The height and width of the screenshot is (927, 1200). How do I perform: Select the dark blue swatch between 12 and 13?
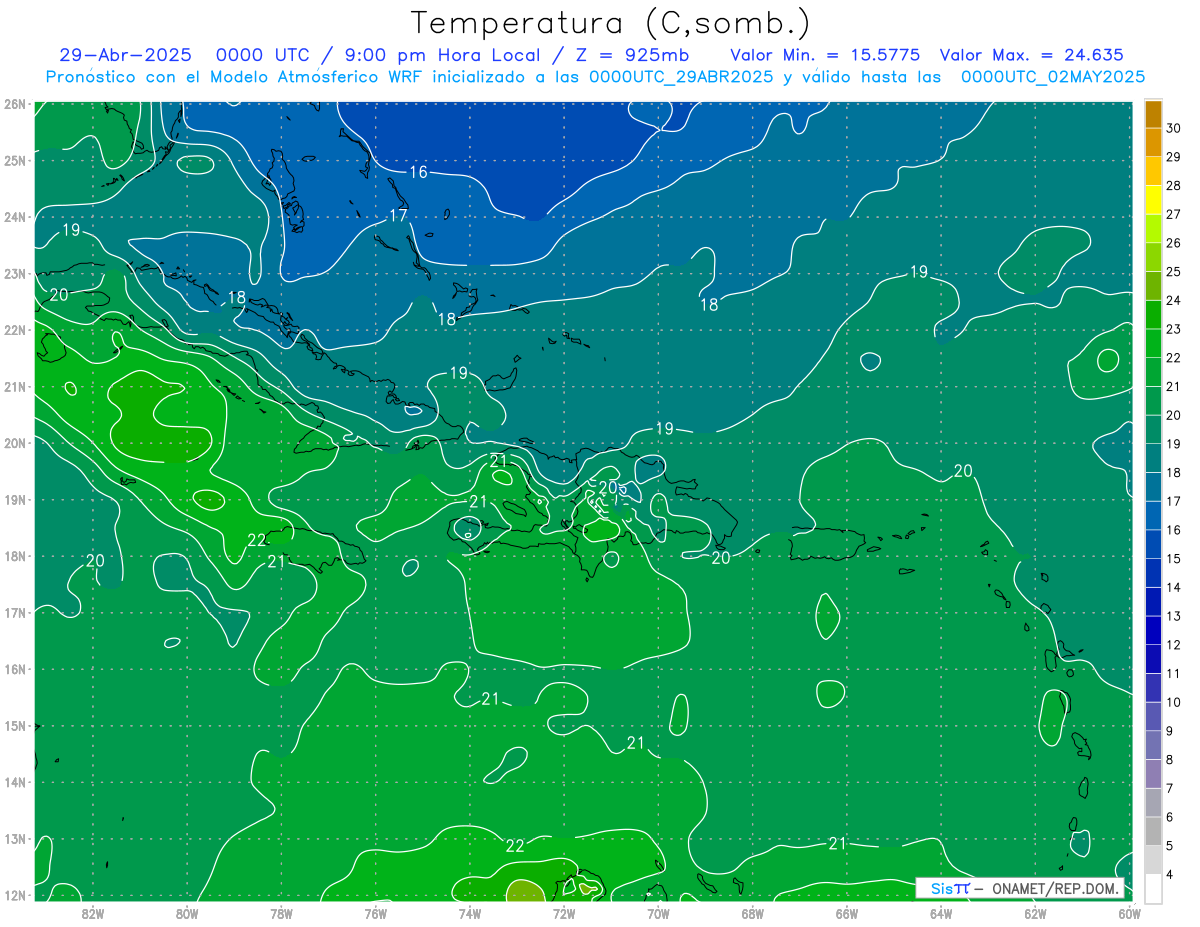[x=1153, y=631]
